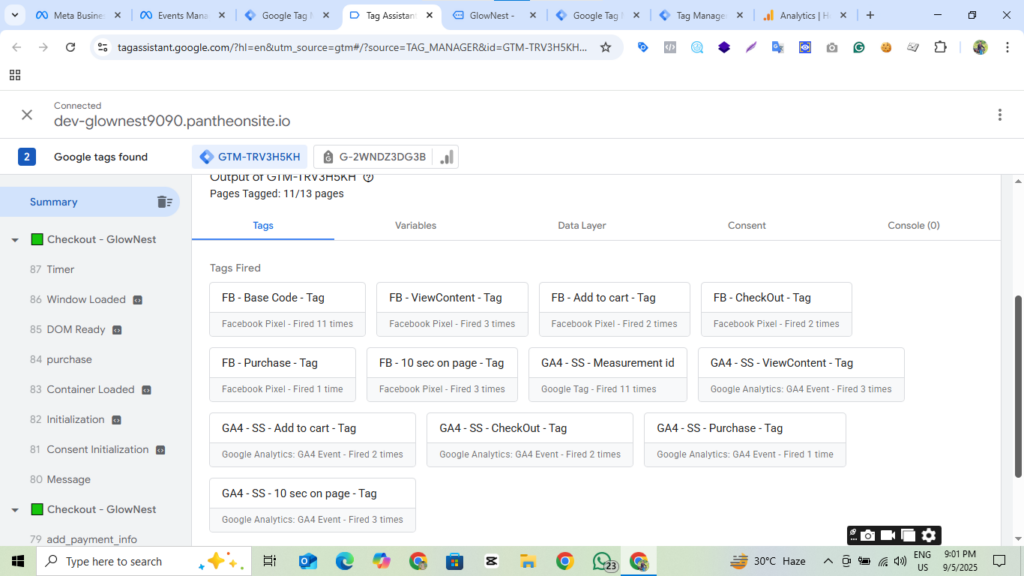This screenshot has width=1024, height=576.
Task: Clear events using the Summary delete icon
Action: (164, 202)
